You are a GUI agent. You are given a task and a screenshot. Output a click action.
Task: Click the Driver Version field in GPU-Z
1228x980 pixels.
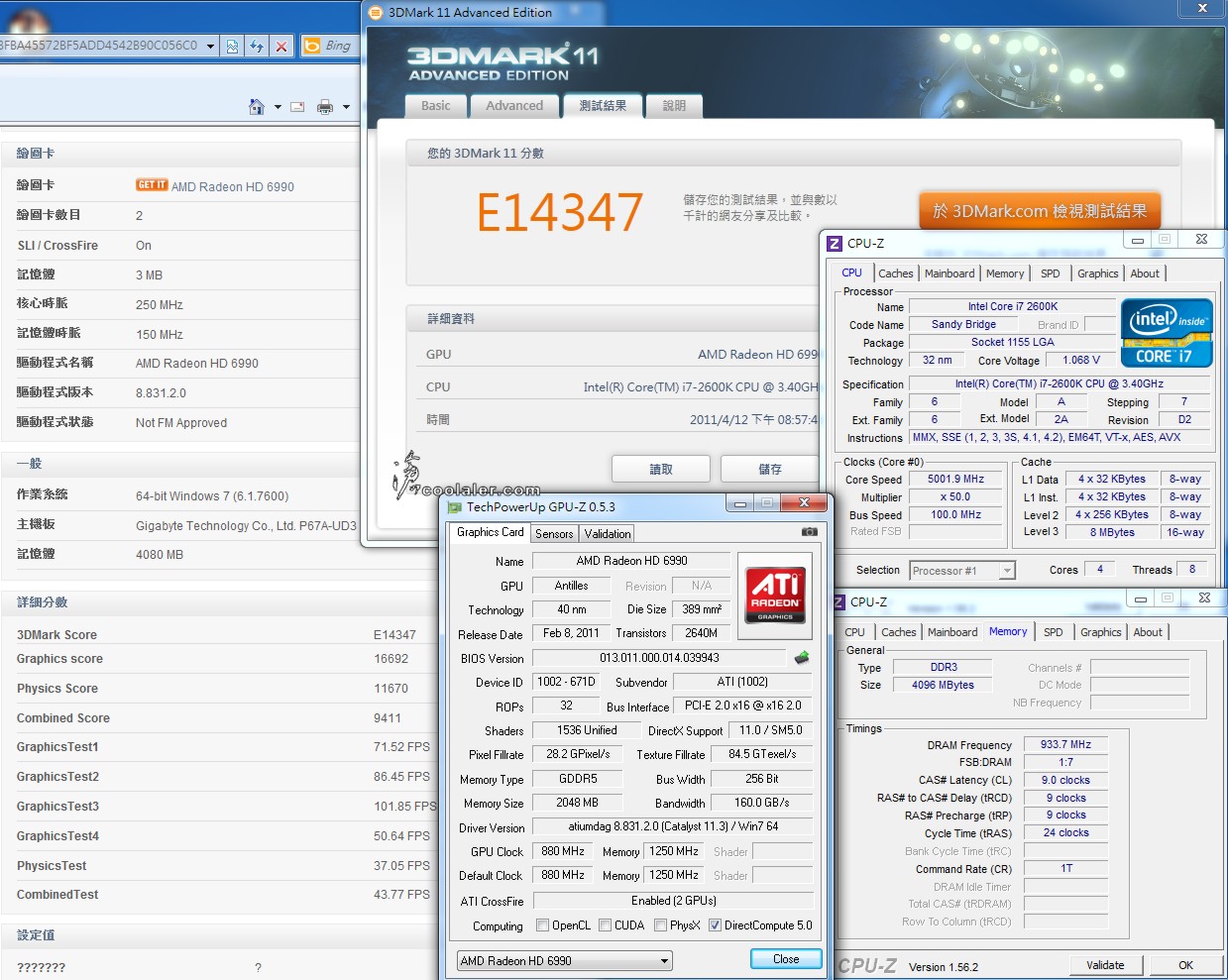pos(673,826)
